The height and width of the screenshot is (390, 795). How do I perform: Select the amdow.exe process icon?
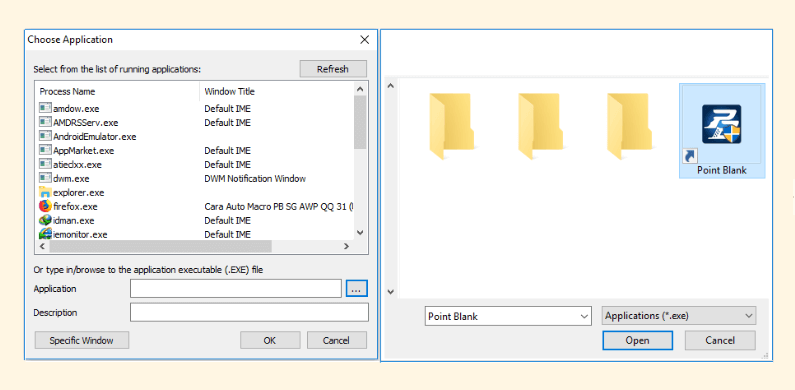point(46,108)
